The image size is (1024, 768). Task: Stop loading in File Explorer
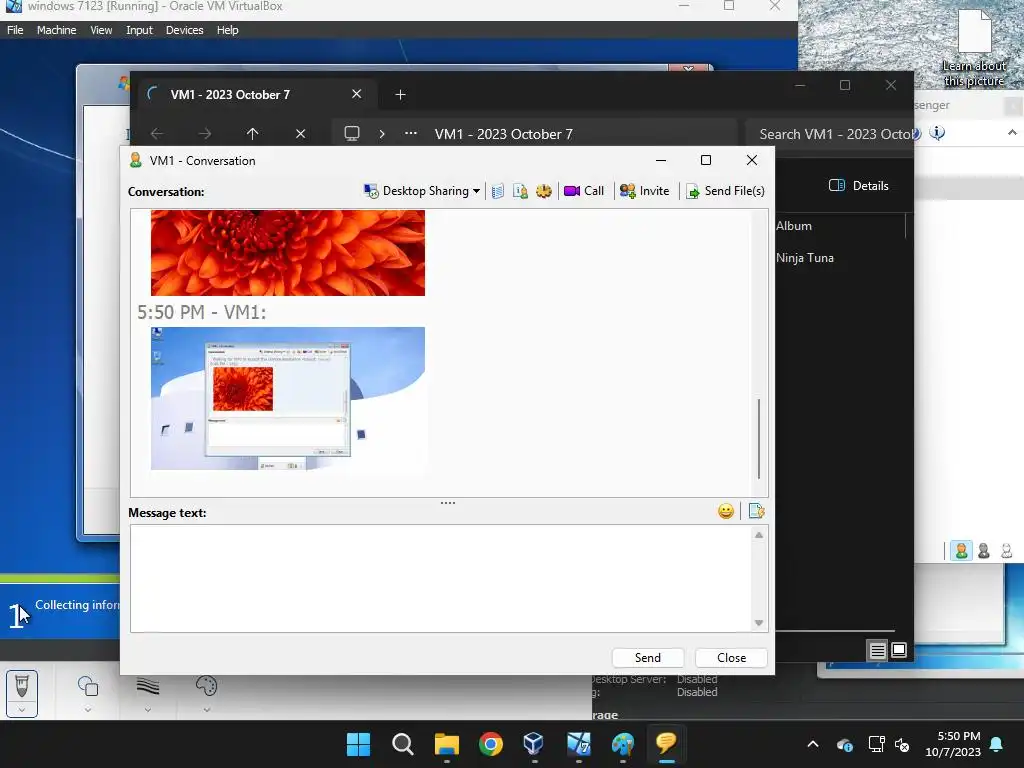point(300,134)
